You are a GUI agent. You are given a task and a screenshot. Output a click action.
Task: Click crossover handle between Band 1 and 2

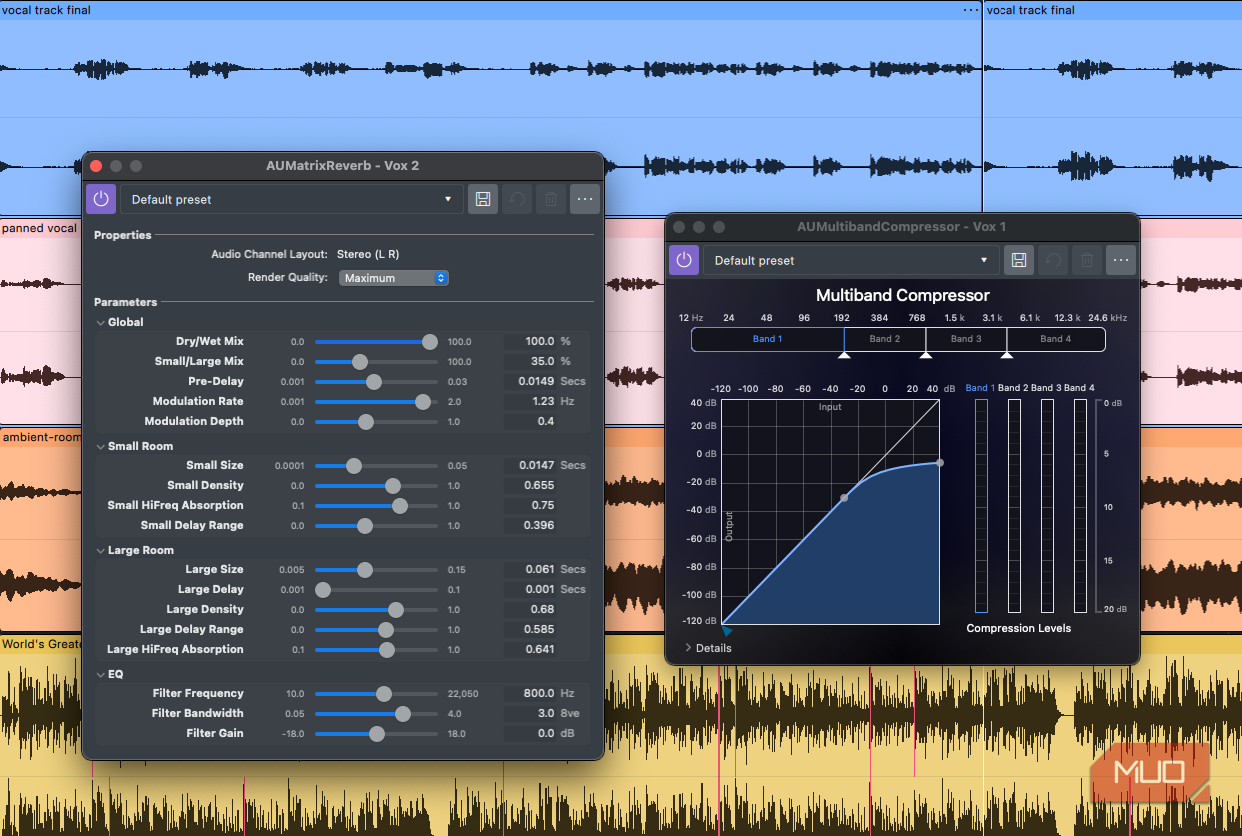pyautogui.click(x=844, y=354)
